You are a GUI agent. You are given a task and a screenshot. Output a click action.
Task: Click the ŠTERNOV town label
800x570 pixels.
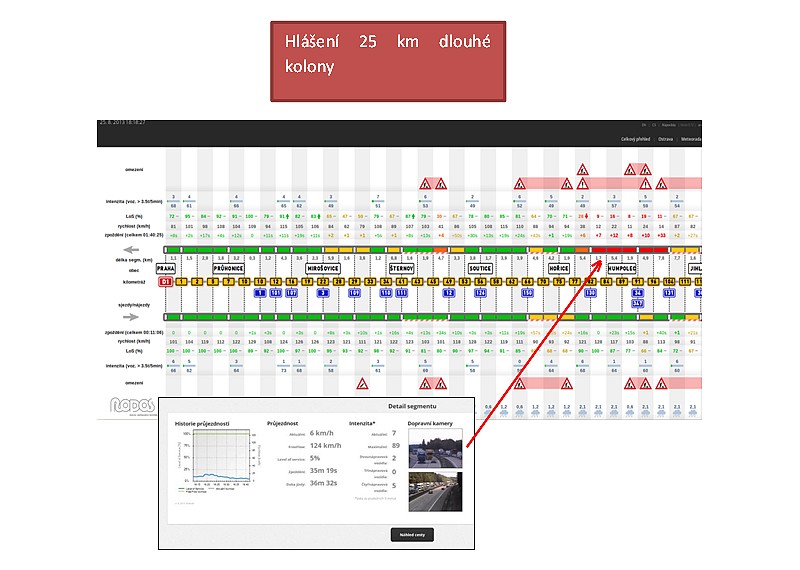click(402, 268)
